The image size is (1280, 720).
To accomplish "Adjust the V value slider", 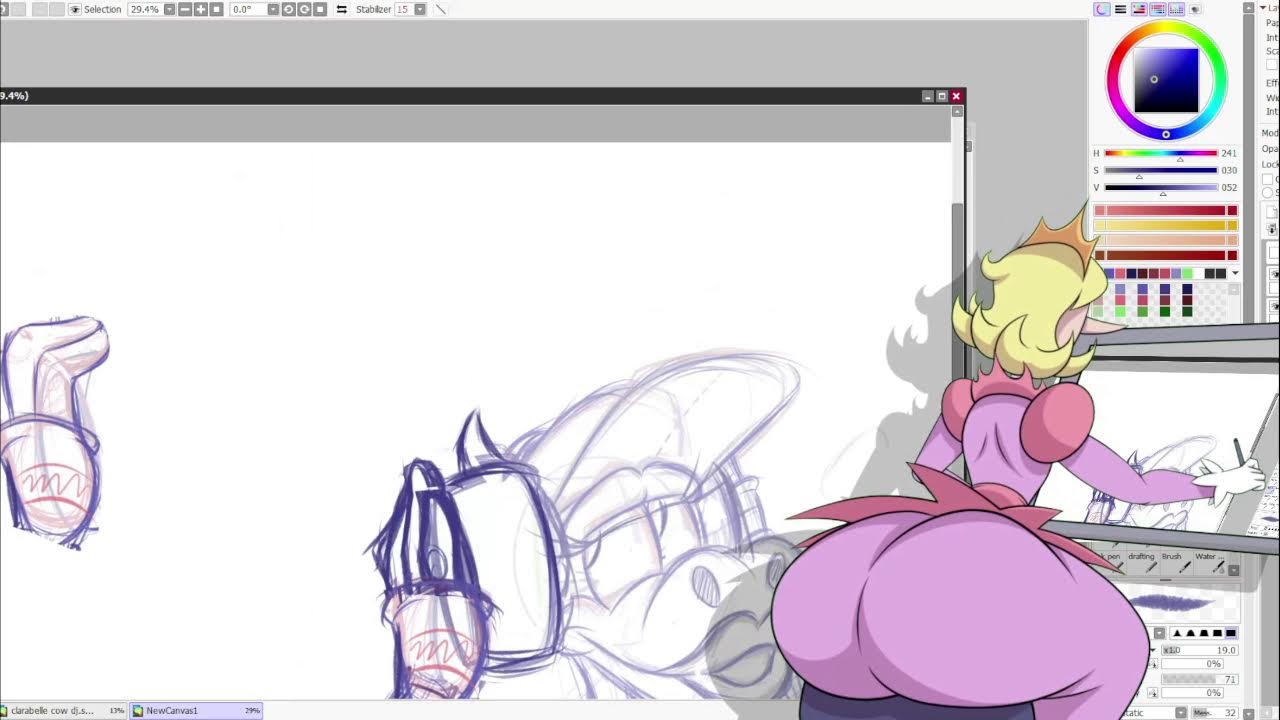I will (1161, 187).
